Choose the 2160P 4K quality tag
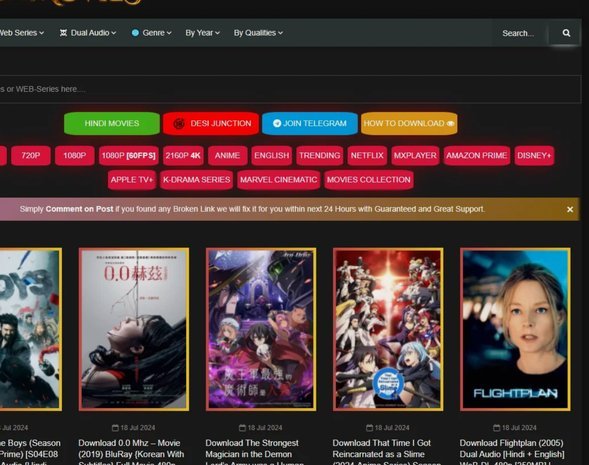589x465 pixels. [x=183, y=156]
